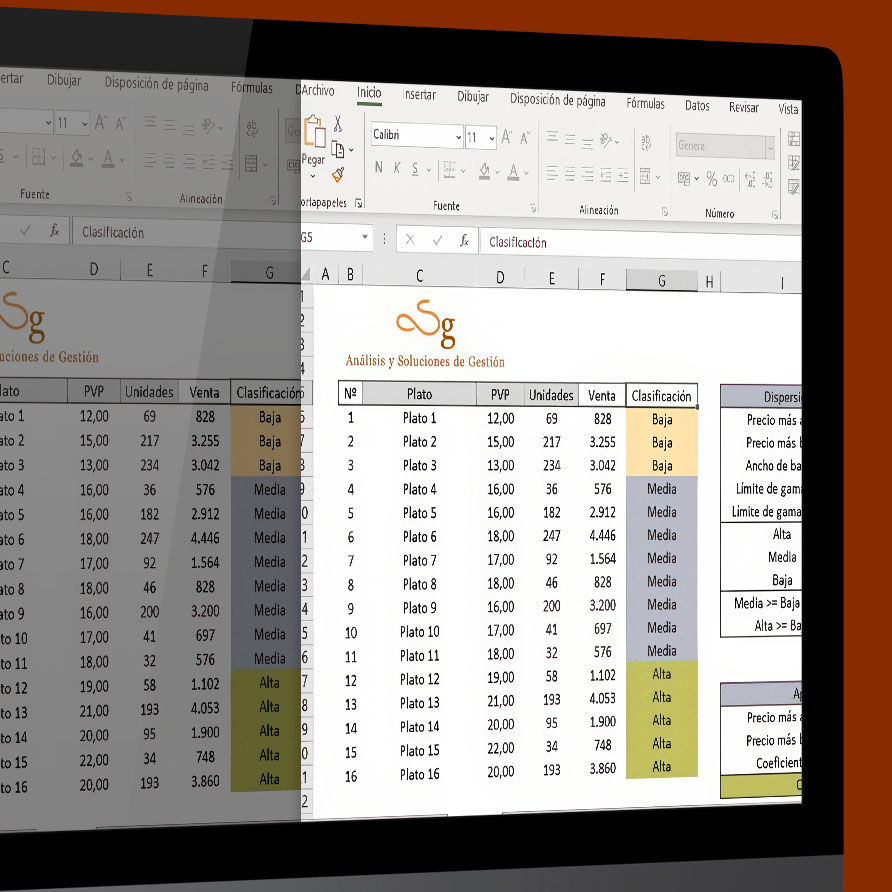The height and width of the screenshot is (892, 892).
Task: Toggle bold N formatting
Action: pos(379,167)
